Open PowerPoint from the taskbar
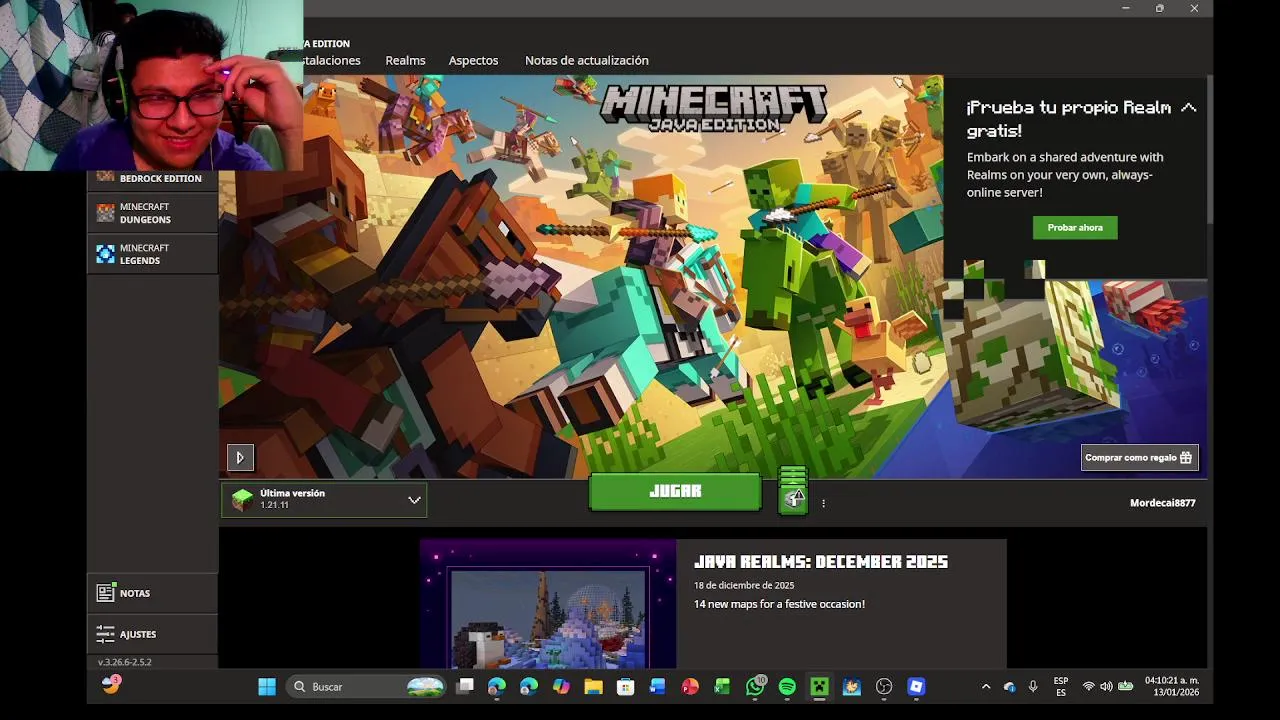Viewport: 1280px width, 720px height. tap(690, 687)
